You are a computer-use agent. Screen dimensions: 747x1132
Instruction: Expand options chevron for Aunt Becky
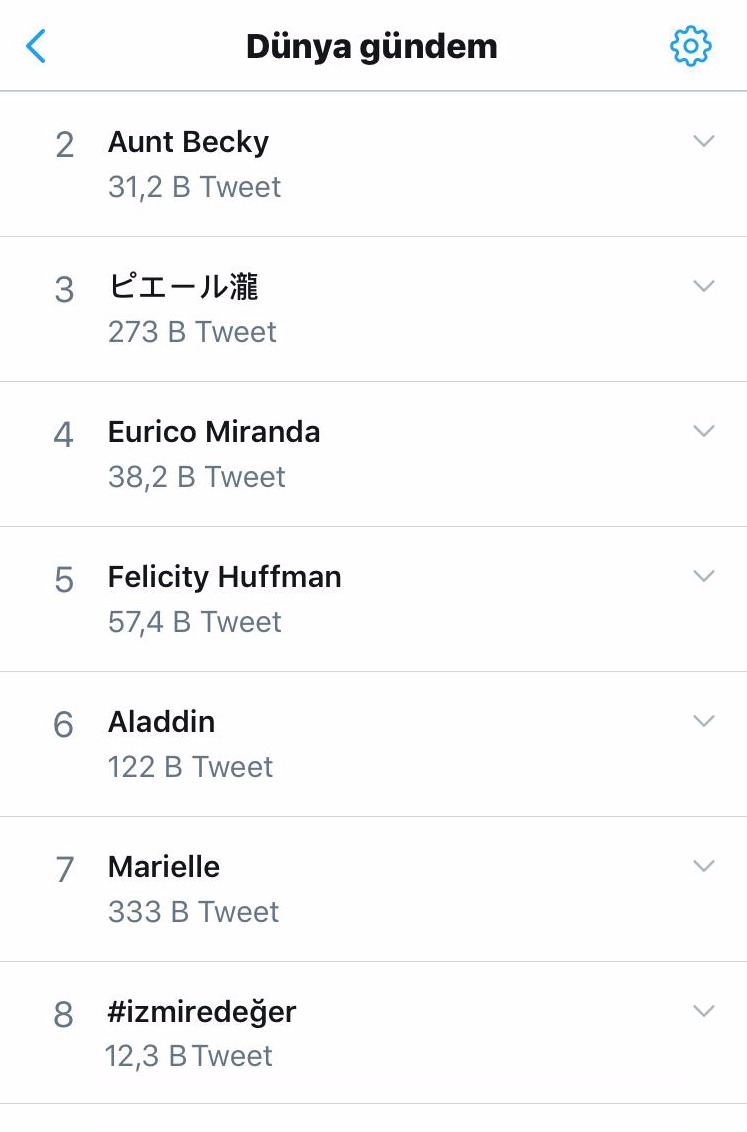click(704, 142)
